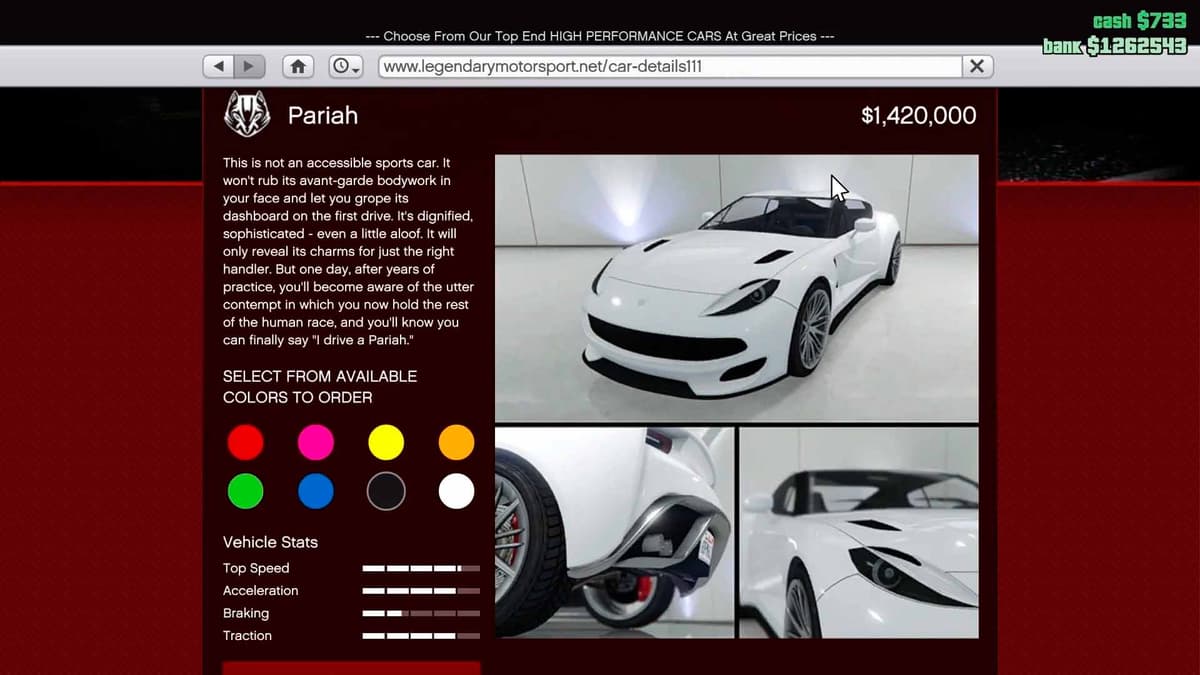Click the Pariah car title text
This screenshot has height=675, width=1200.
tap(322, 115)
